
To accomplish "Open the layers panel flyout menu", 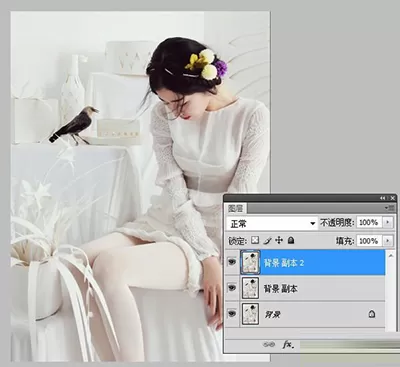I will point(389,208).
